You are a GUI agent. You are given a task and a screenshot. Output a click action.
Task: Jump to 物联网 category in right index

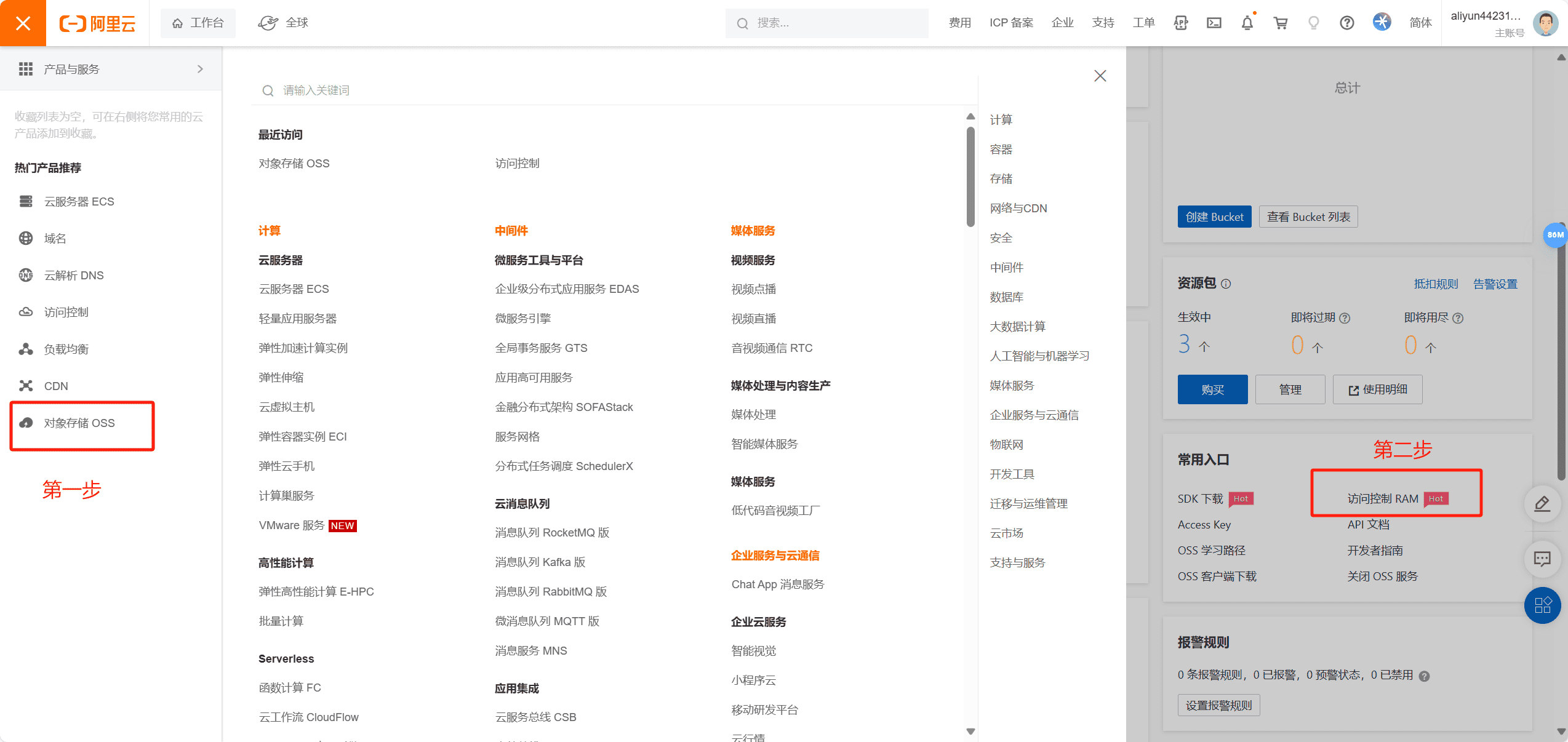tap(1006, 444)
